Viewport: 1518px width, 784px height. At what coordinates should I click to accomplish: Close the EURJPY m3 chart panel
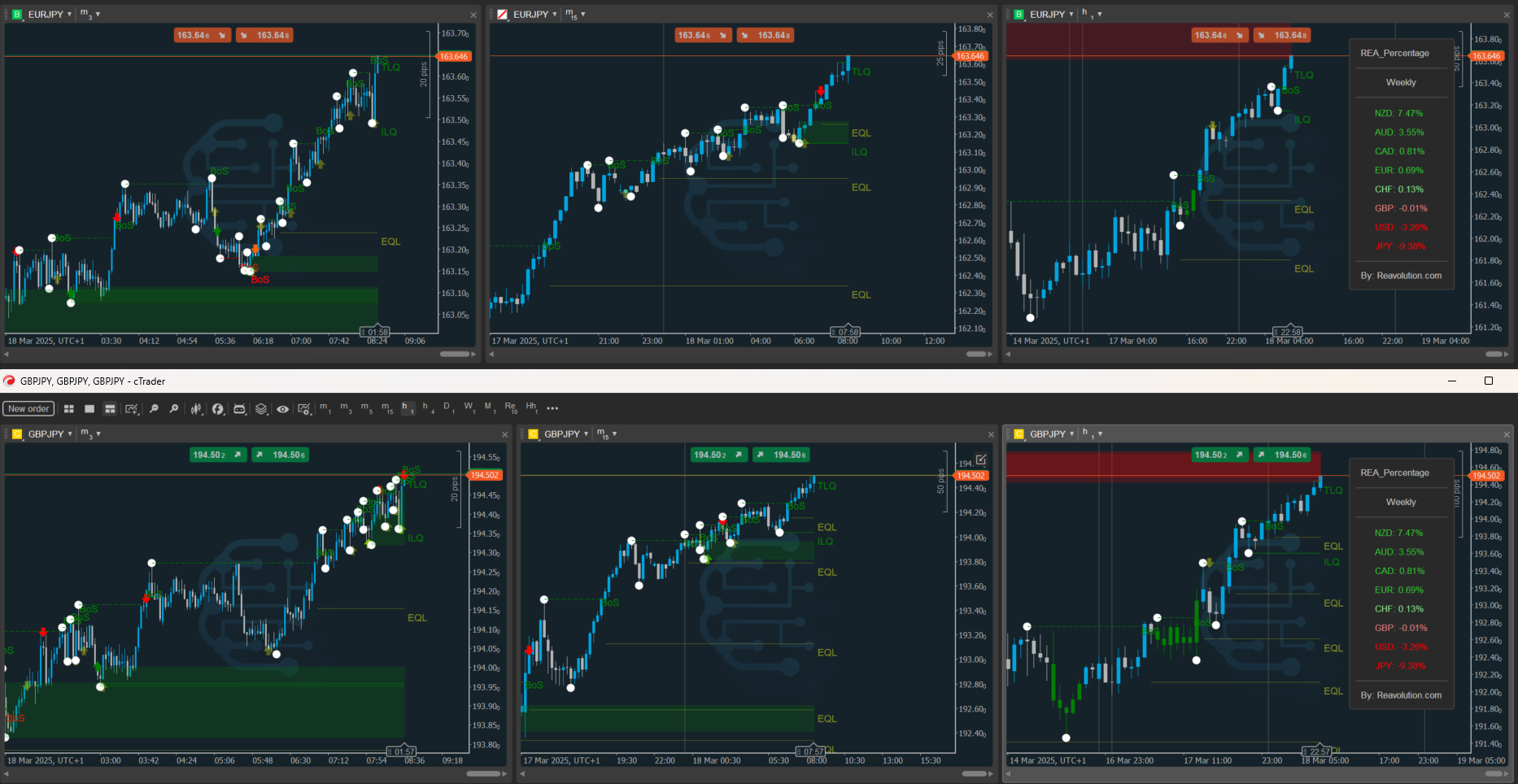click(x=473, y=15)
